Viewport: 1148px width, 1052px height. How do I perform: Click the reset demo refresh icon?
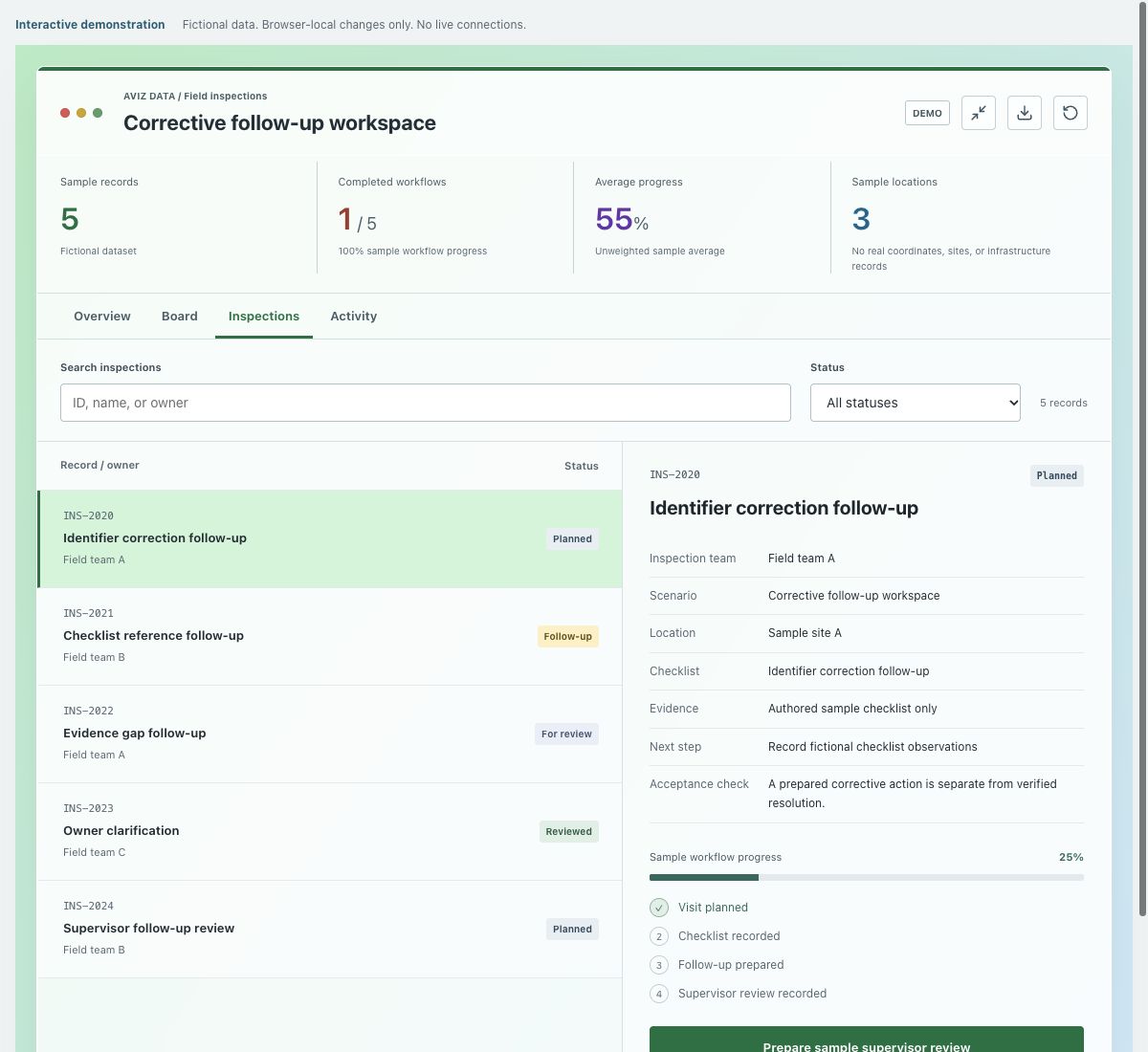pos(1071,113)
